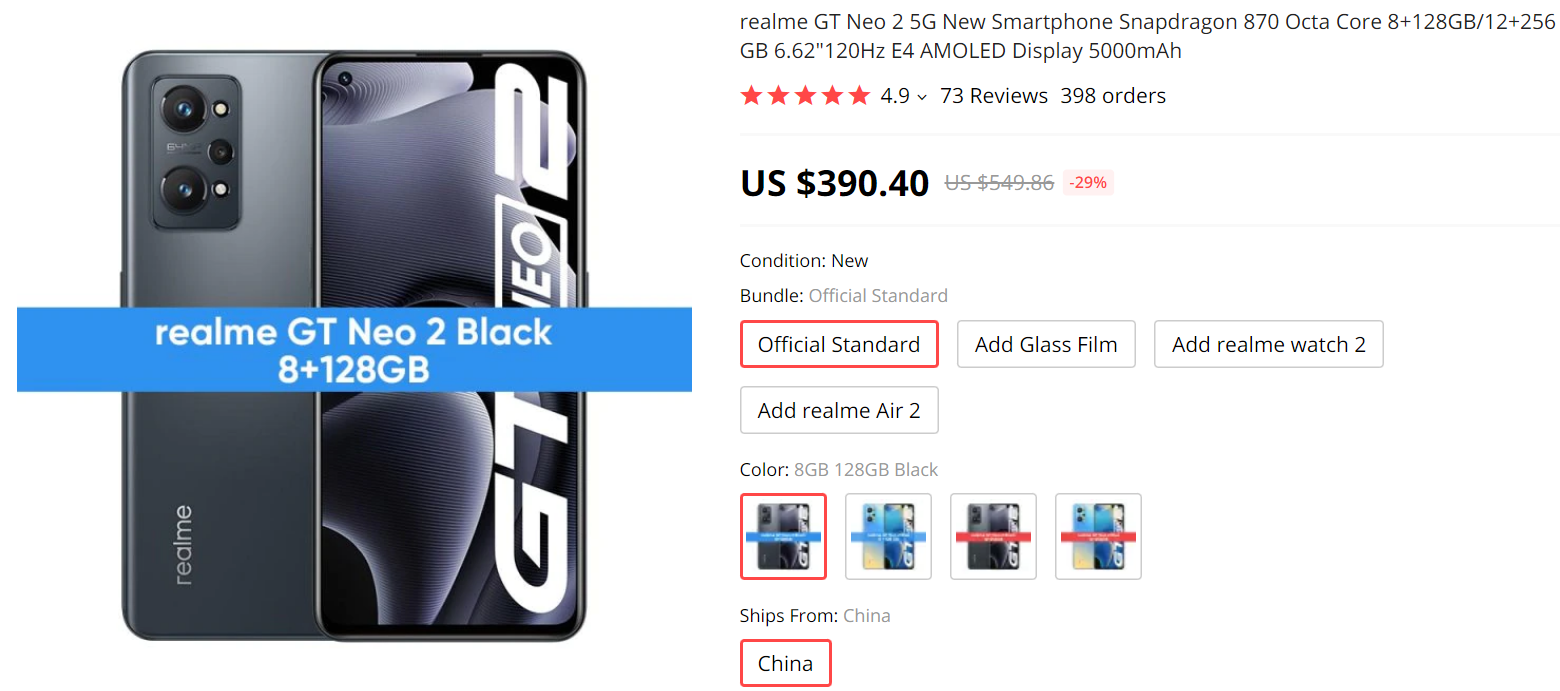1560x691 pixels.
Task: Click the red five-star rating icons
Action: click(x=804, y=96)
